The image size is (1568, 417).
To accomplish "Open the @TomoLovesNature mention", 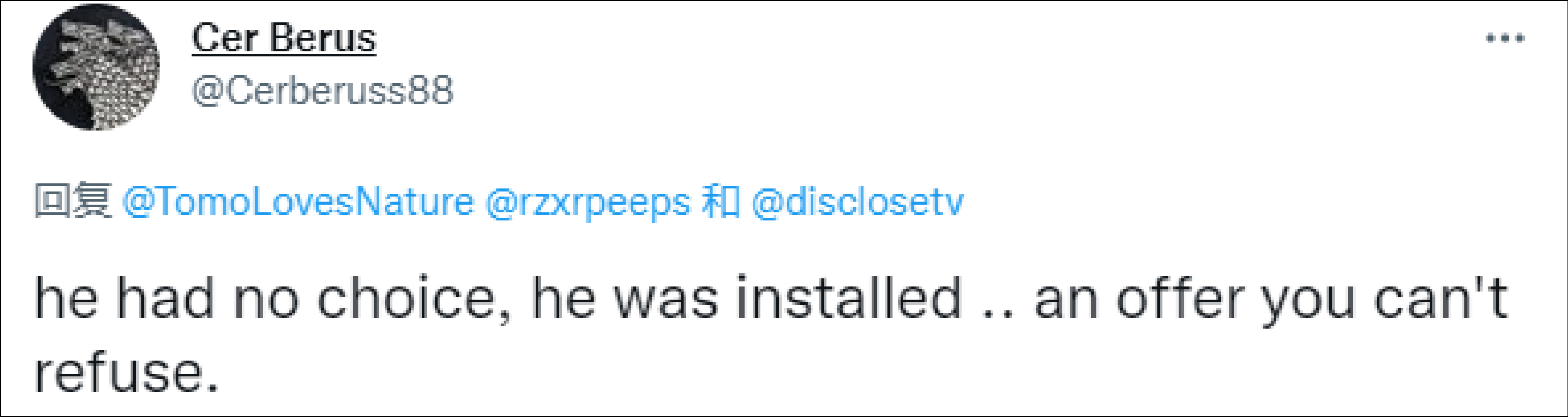I will coord(298,202).
